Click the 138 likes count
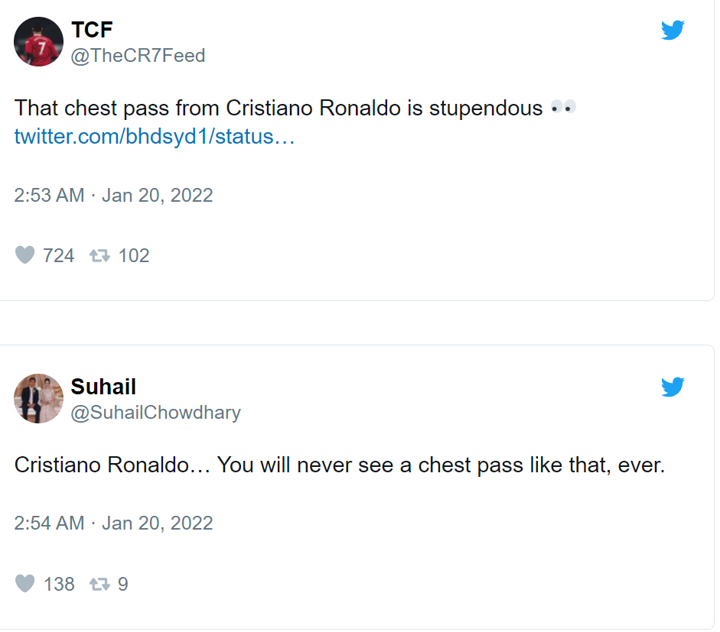Image resolution: width=720 pixels, height=632 pixels. [x=58, y=583]
